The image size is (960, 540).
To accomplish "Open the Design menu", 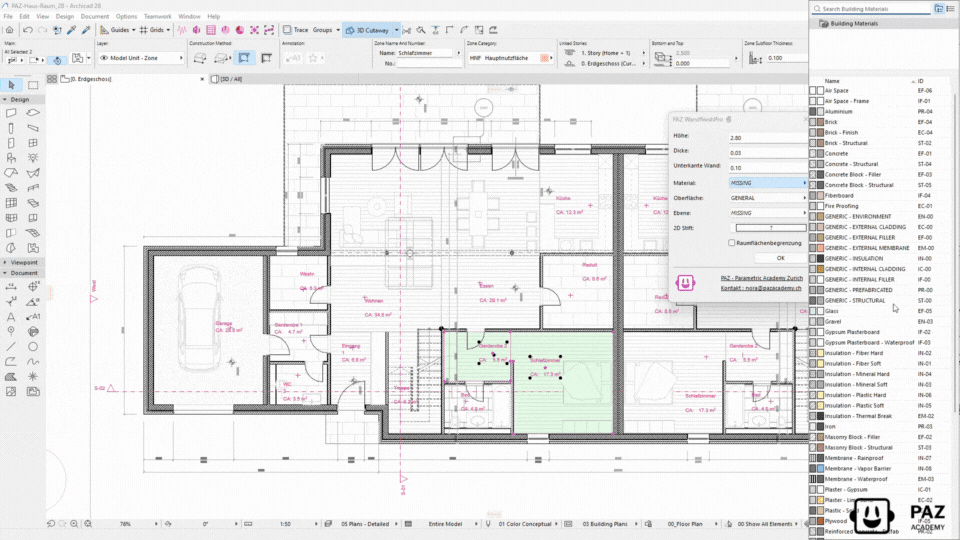I will pyautogui.click(x=64, y=17).
